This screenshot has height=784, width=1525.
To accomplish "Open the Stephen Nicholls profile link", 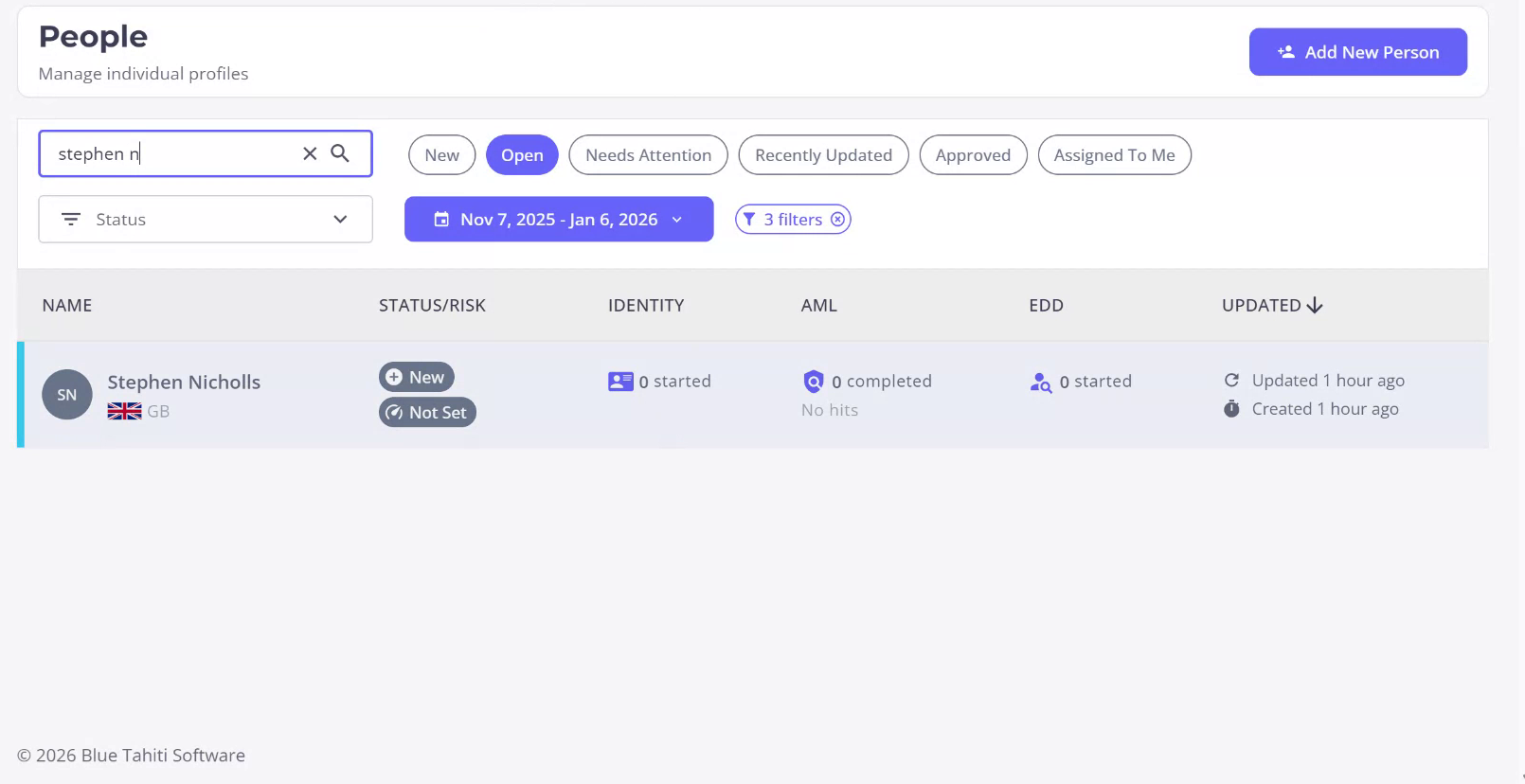I will click(x=184, y=383).
